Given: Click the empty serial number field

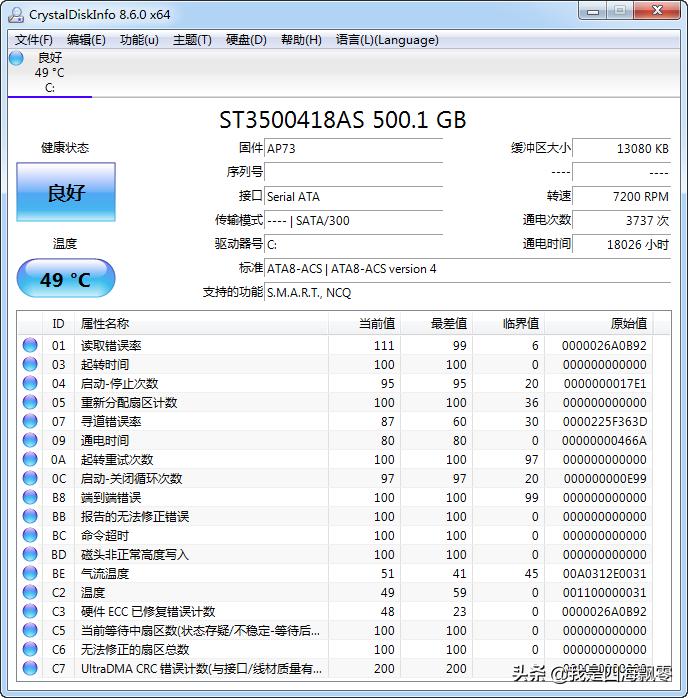Looking at the screenshot, I should [353, 172].
